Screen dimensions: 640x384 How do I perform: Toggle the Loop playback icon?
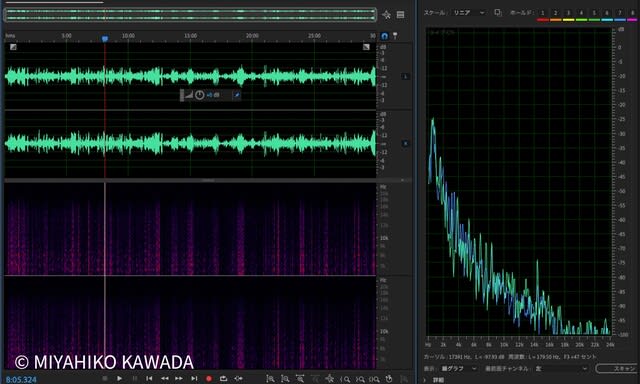pyautogui.click(x=223, y=378)
